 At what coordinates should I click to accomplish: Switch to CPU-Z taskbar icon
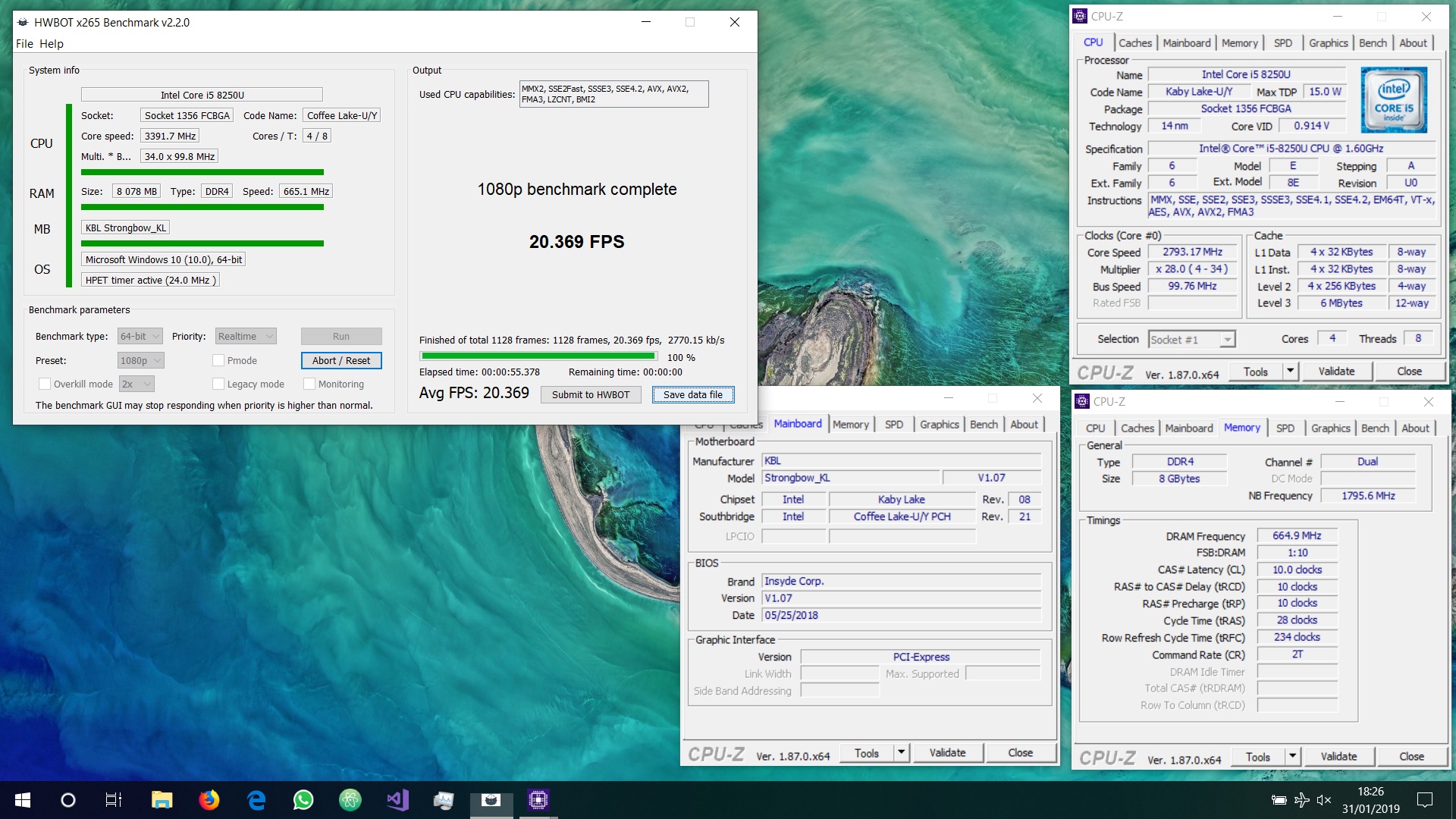coord(538,800)
